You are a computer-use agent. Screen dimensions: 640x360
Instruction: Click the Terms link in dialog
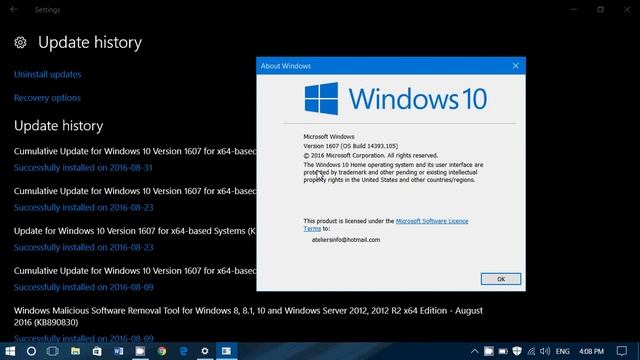(x=312, y=229)
